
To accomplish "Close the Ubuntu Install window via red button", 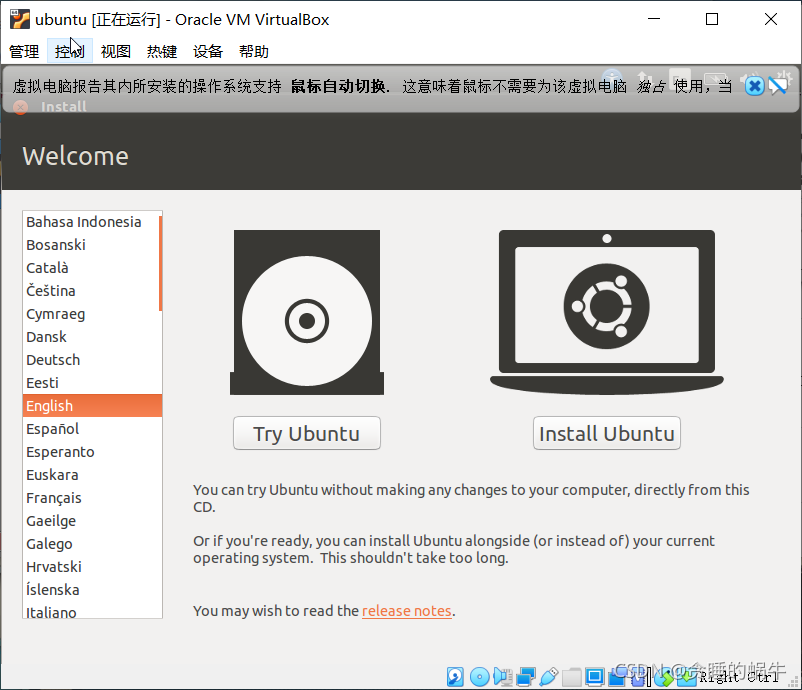I will [20, 107].
